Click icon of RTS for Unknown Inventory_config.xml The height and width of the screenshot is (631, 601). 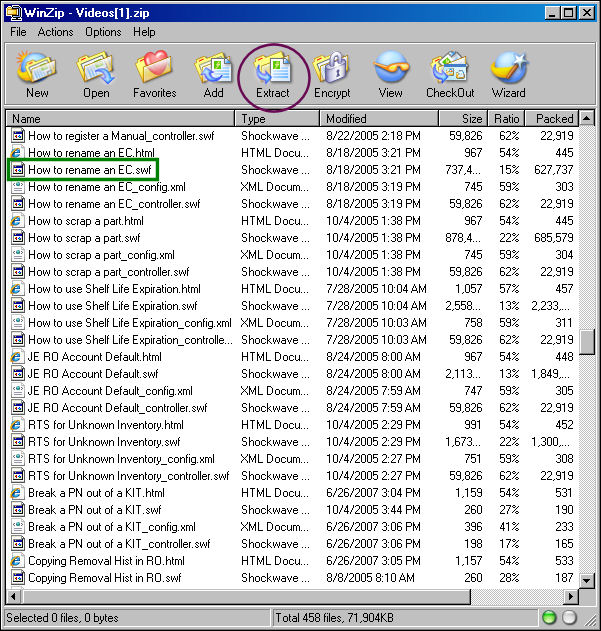click(17, 459)
